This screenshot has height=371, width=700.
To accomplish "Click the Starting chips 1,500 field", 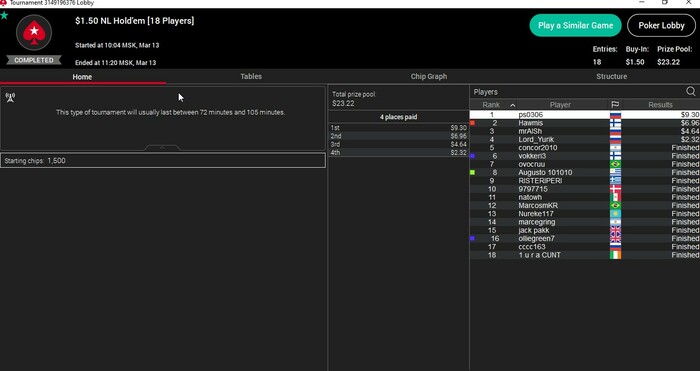I will [162, 161].
